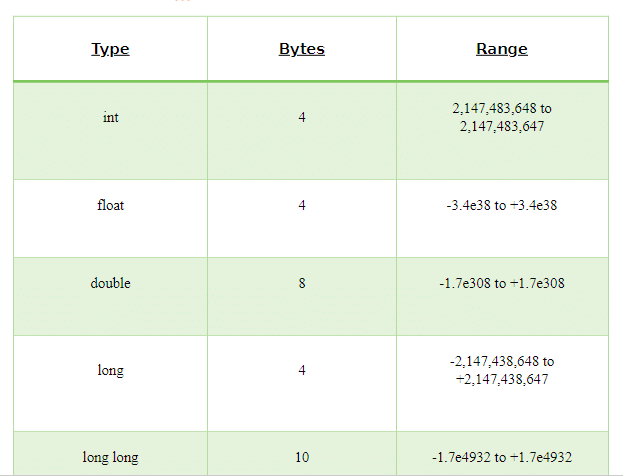Viewport: 623px width, 476px height.
Task: Click the long long bytes value 10
Action: coord(302,457)
